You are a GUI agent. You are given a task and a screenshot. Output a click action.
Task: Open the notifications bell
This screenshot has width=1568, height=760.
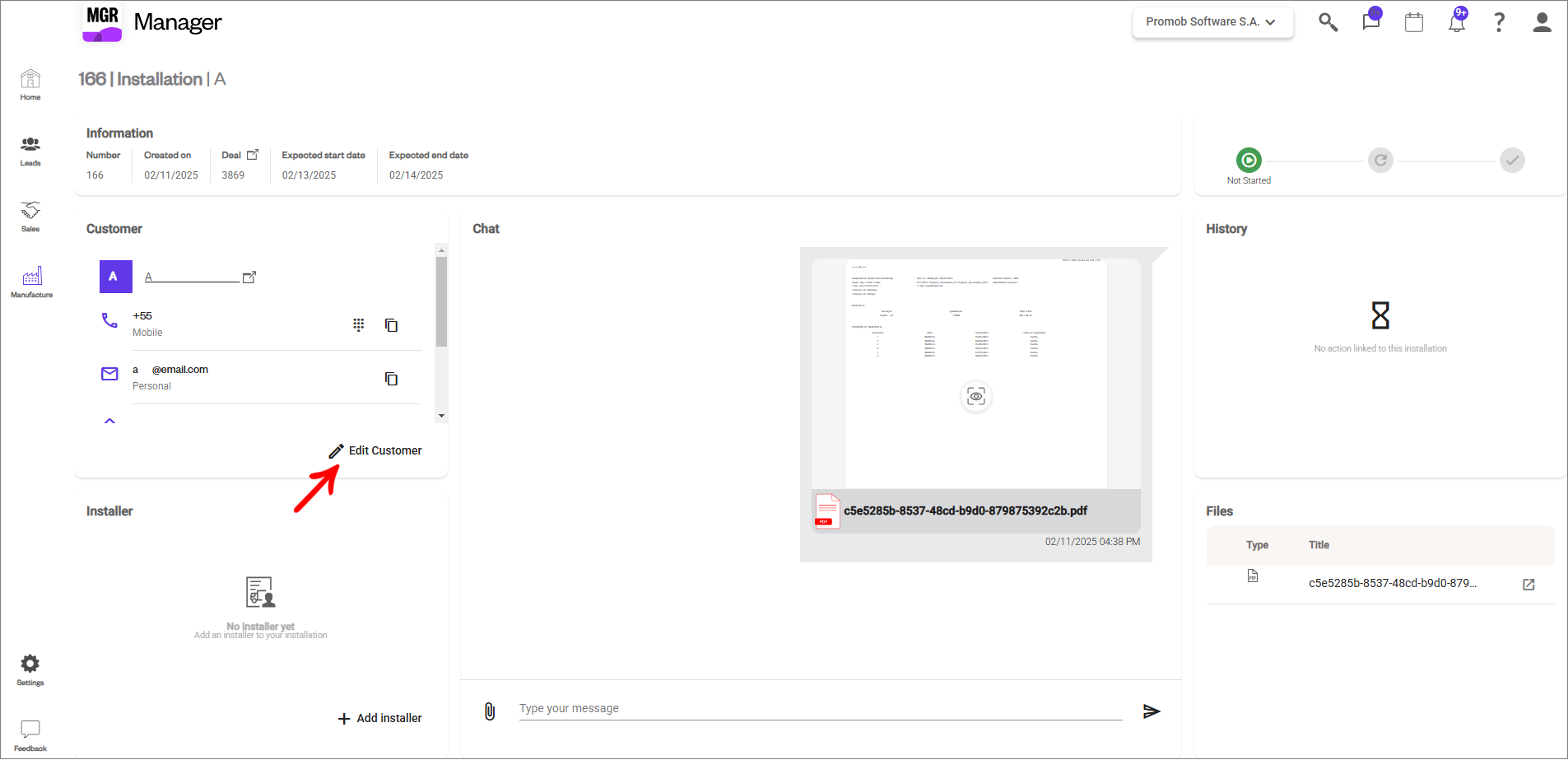click(x=1457, y=22)
